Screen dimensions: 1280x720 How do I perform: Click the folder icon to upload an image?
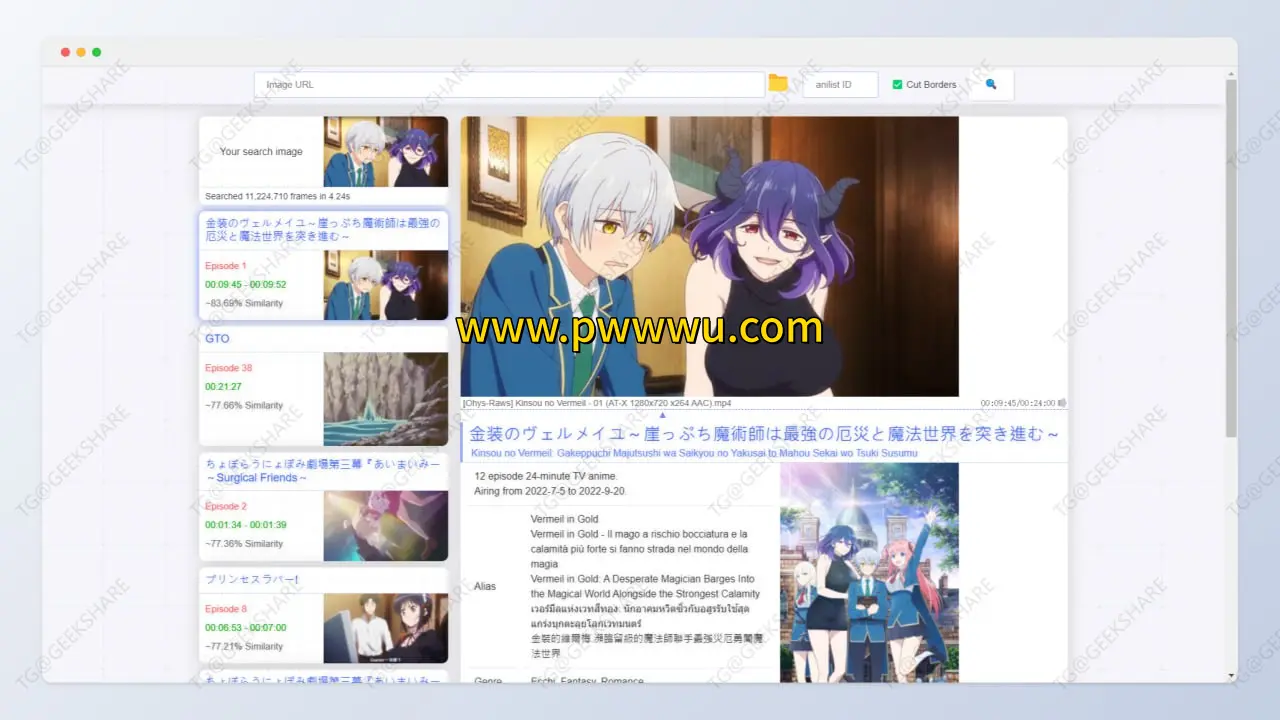(777, 84)
